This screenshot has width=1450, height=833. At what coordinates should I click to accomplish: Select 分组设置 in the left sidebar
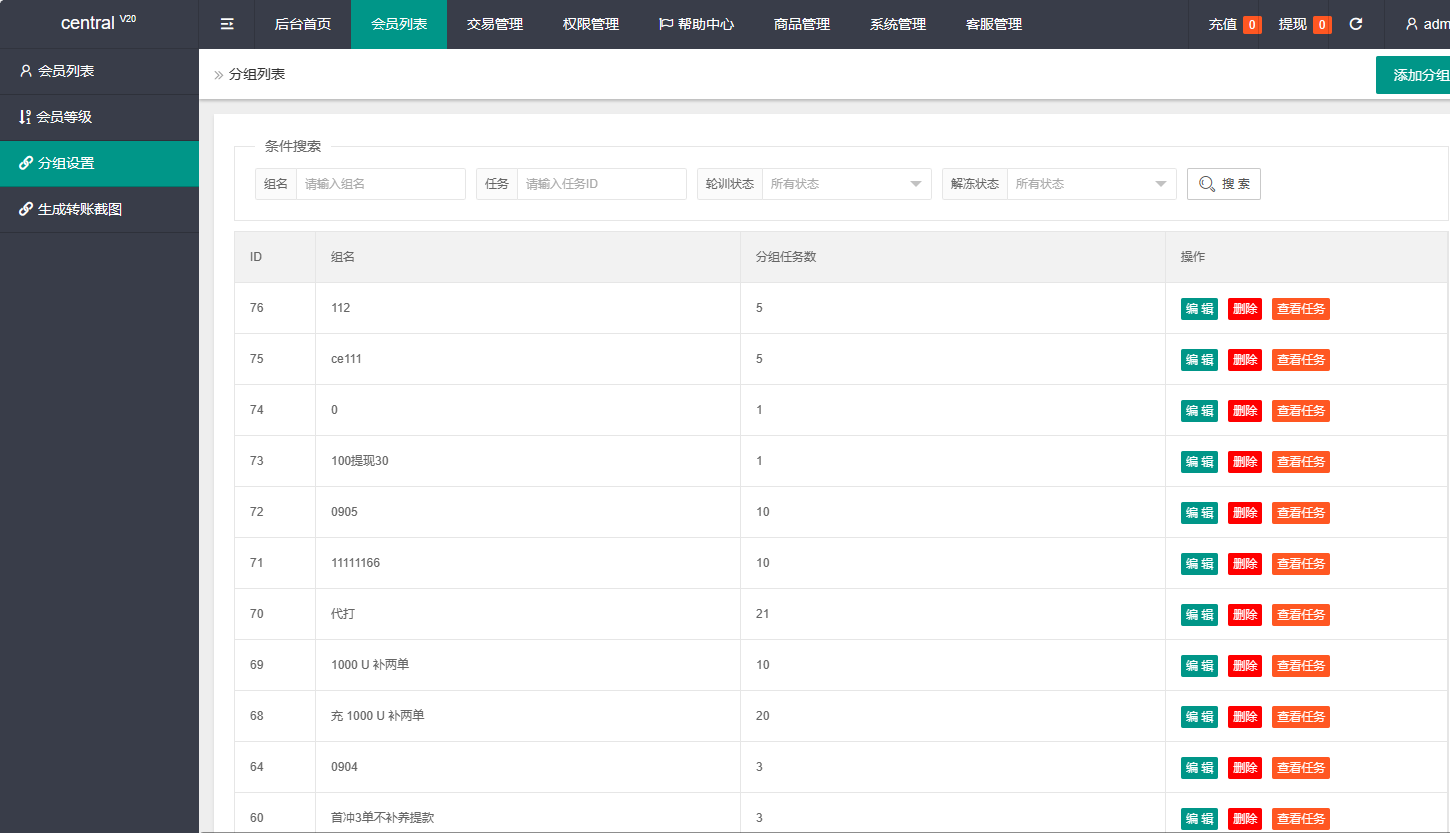[x=99, y=163]
